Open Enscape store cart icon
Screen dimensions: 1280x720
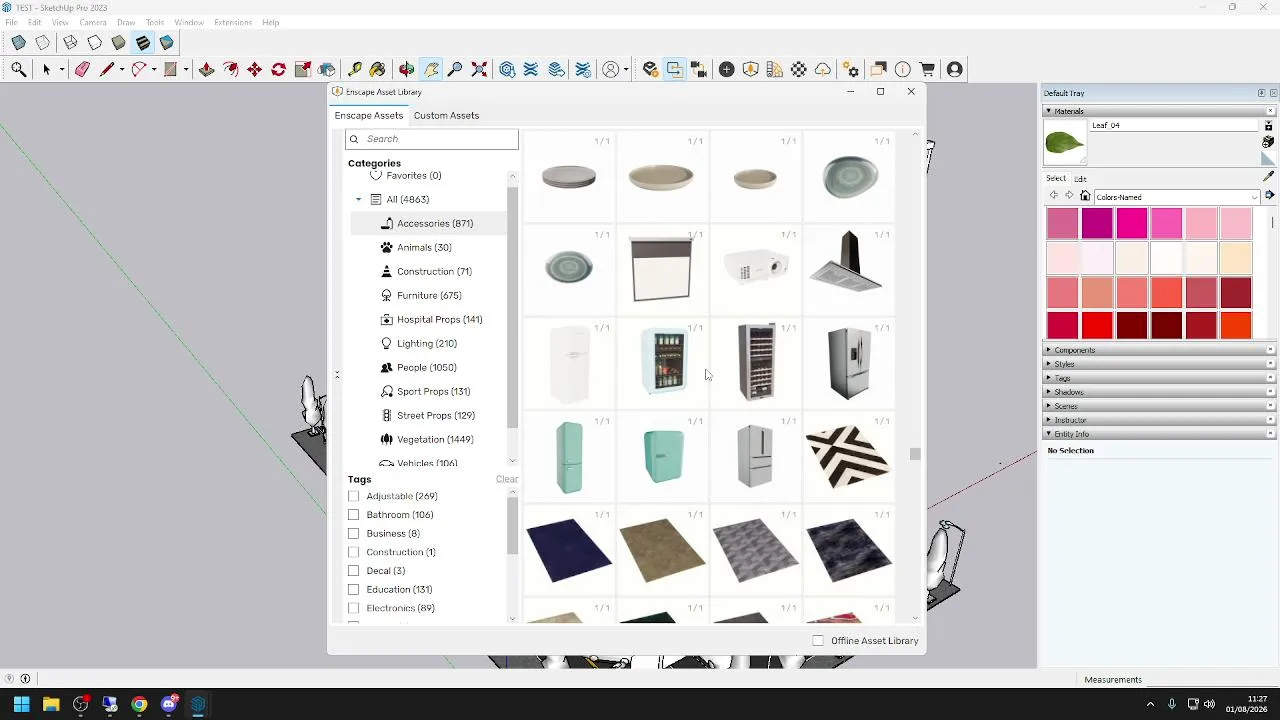[x=928, y=69]
